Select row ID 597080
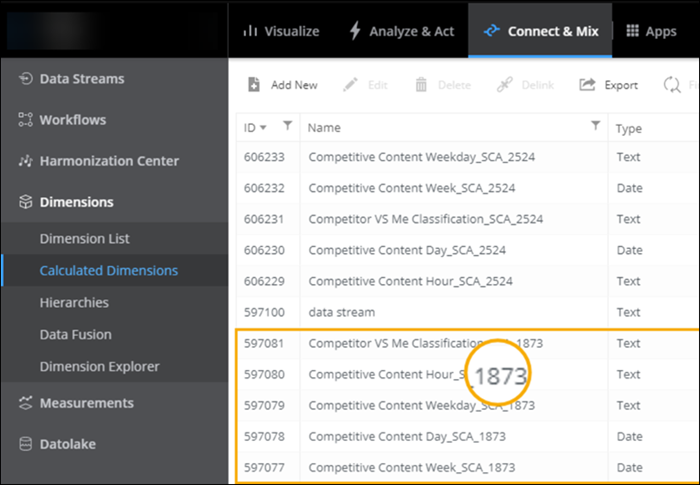 (264, 374)
